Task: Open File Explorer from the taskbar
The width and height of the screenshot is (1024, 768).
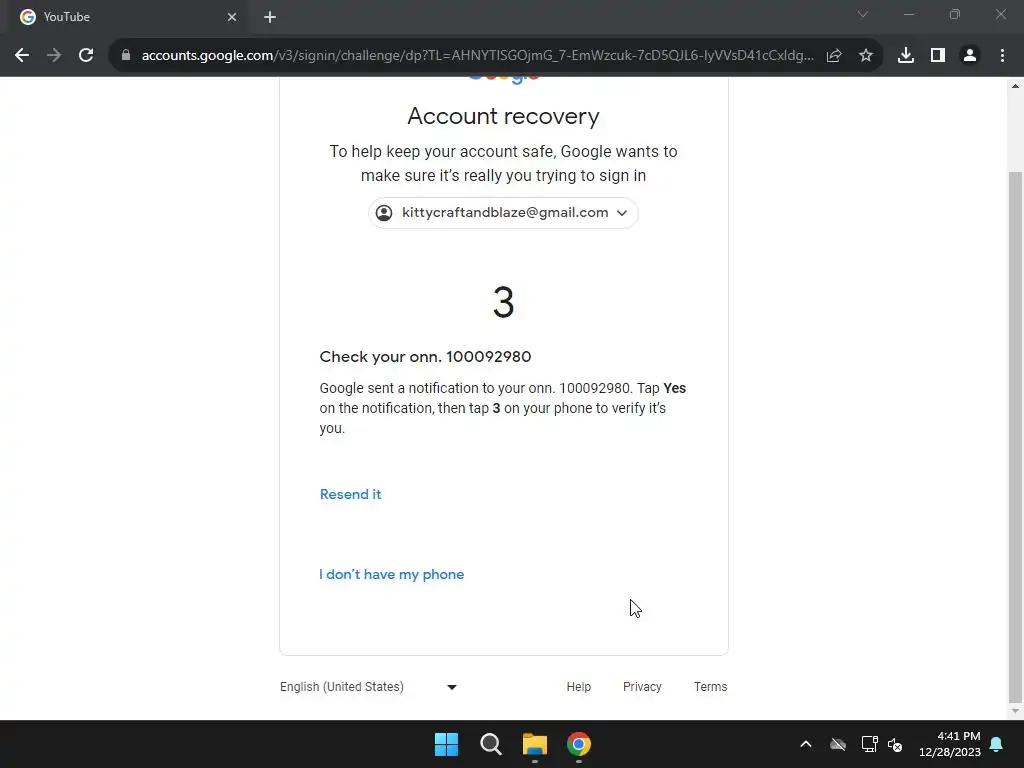Action: (535, 744)
